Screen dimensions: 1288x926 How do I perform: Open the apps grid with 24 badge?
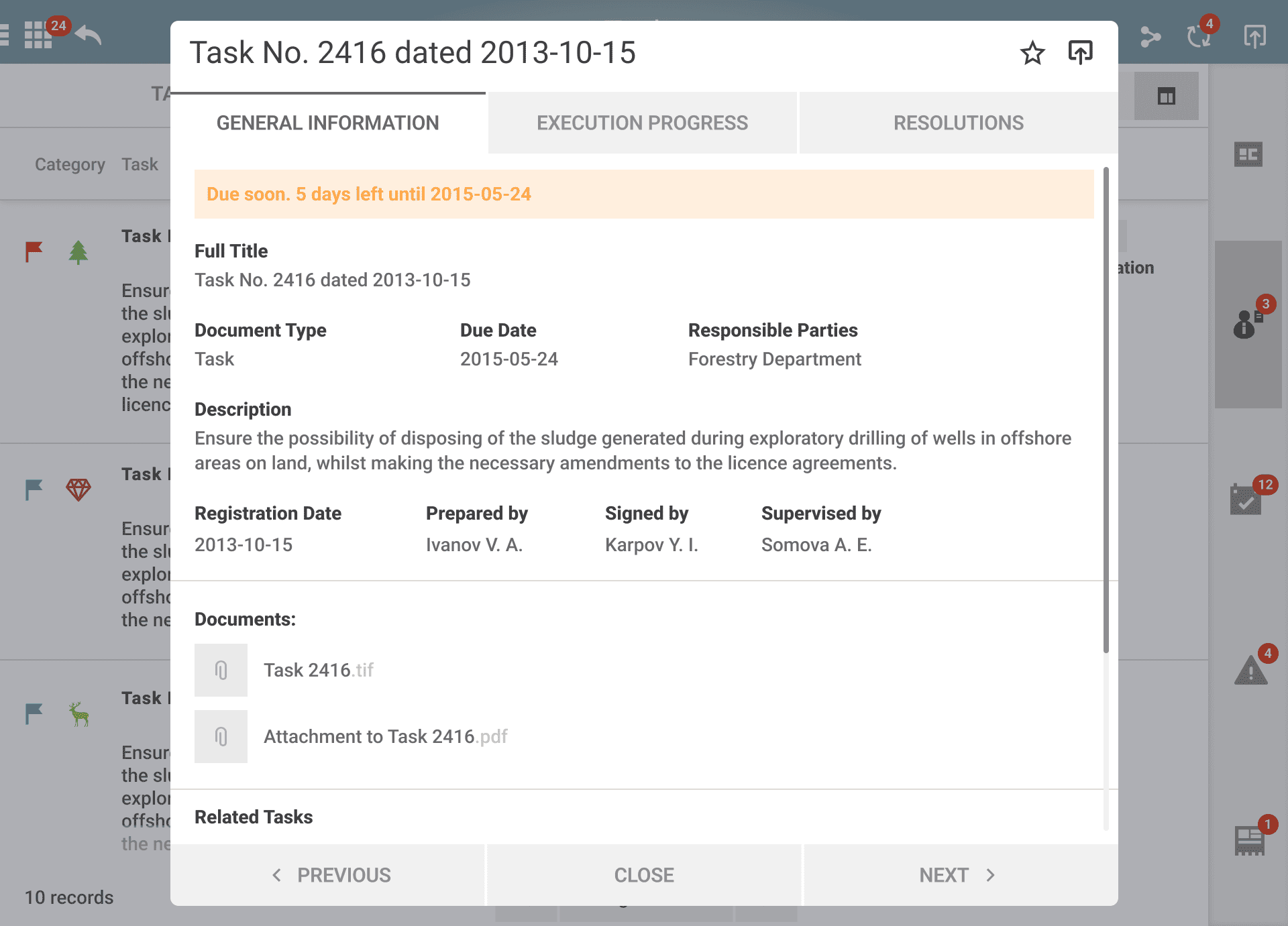click(38, 35)
